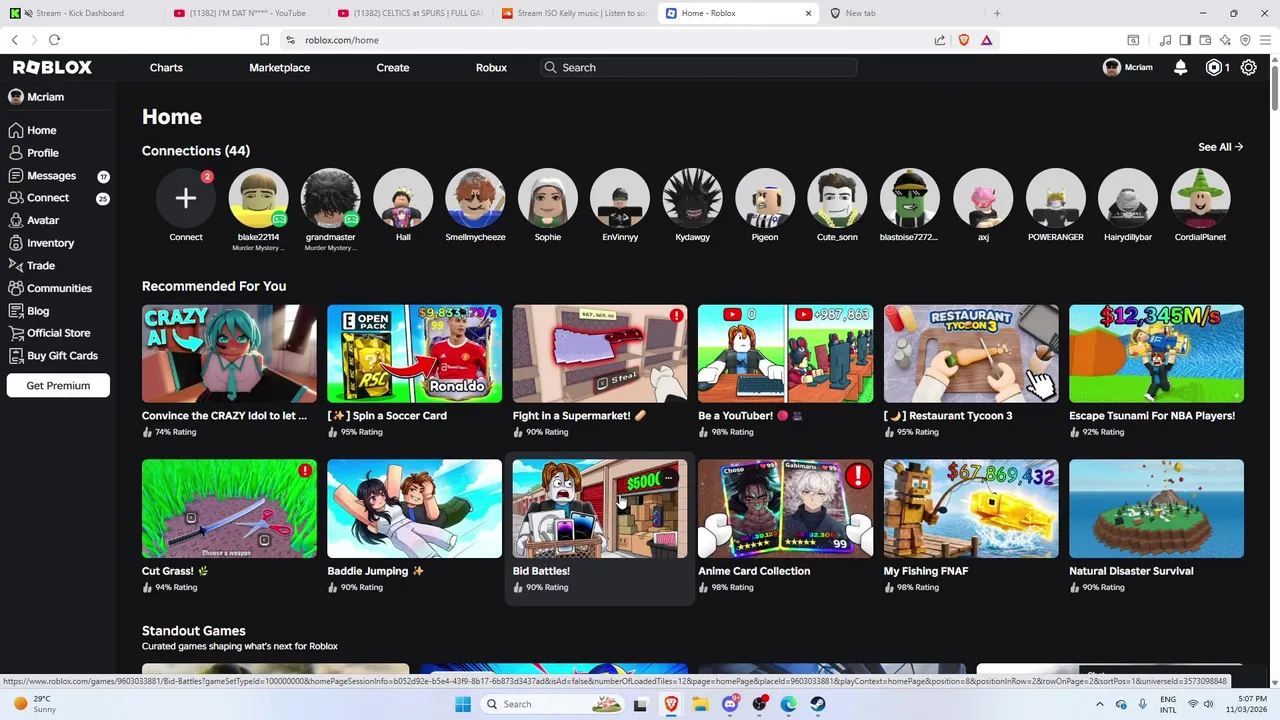The width and height of the screenshot is (1280, 720).
Task: Click the Blog icon in the sidebar
Action: pos(15,310)
